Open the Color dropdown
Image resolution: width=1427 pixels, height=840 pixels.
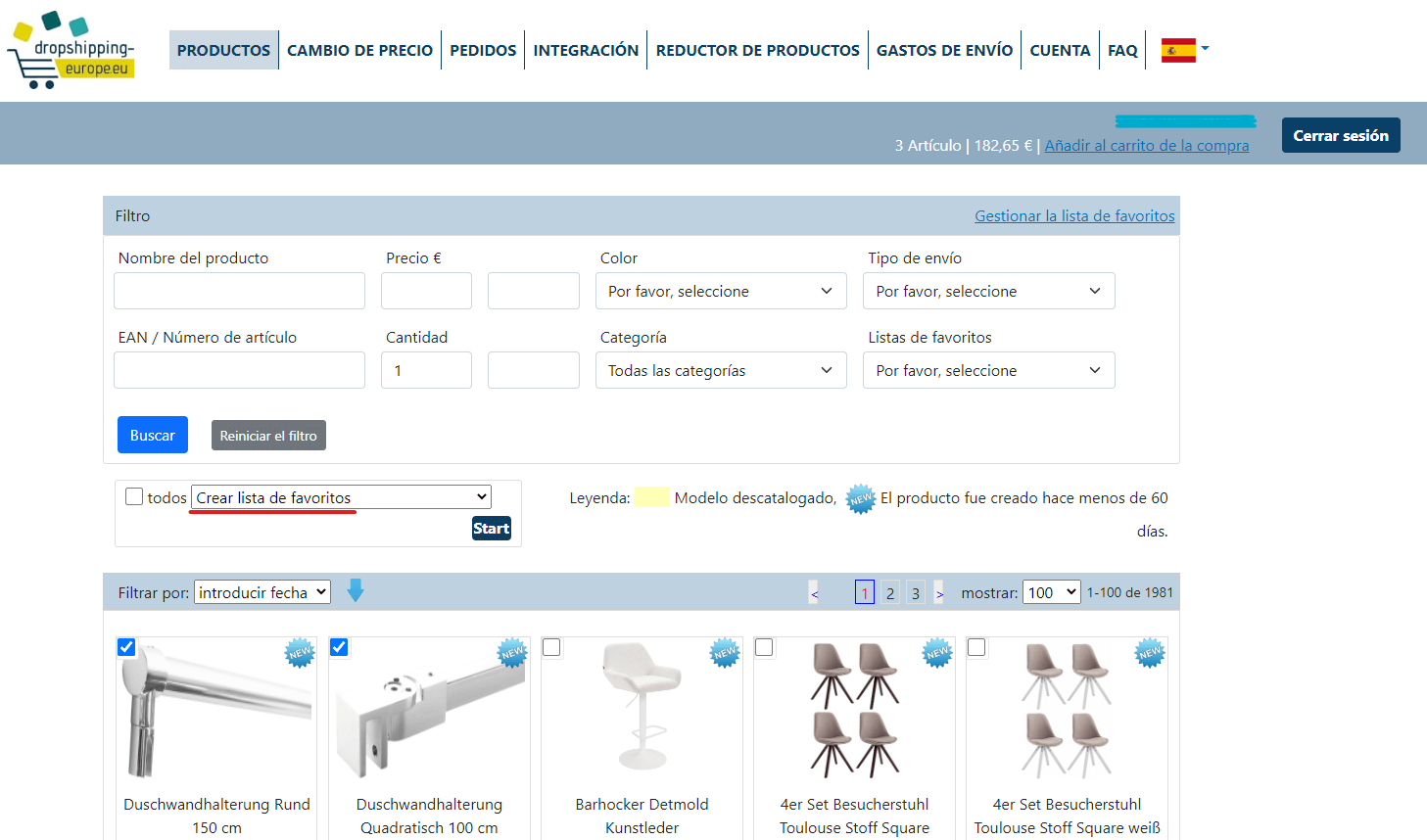(x=721, y=291)
